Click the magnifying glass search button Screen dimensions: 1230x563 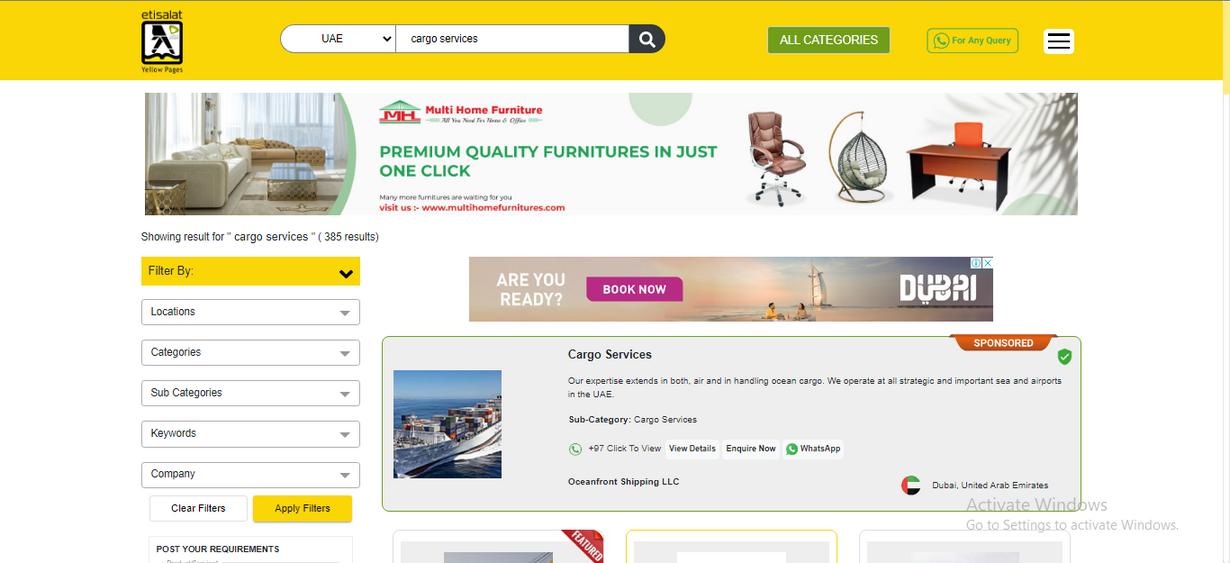click(647, 39)
